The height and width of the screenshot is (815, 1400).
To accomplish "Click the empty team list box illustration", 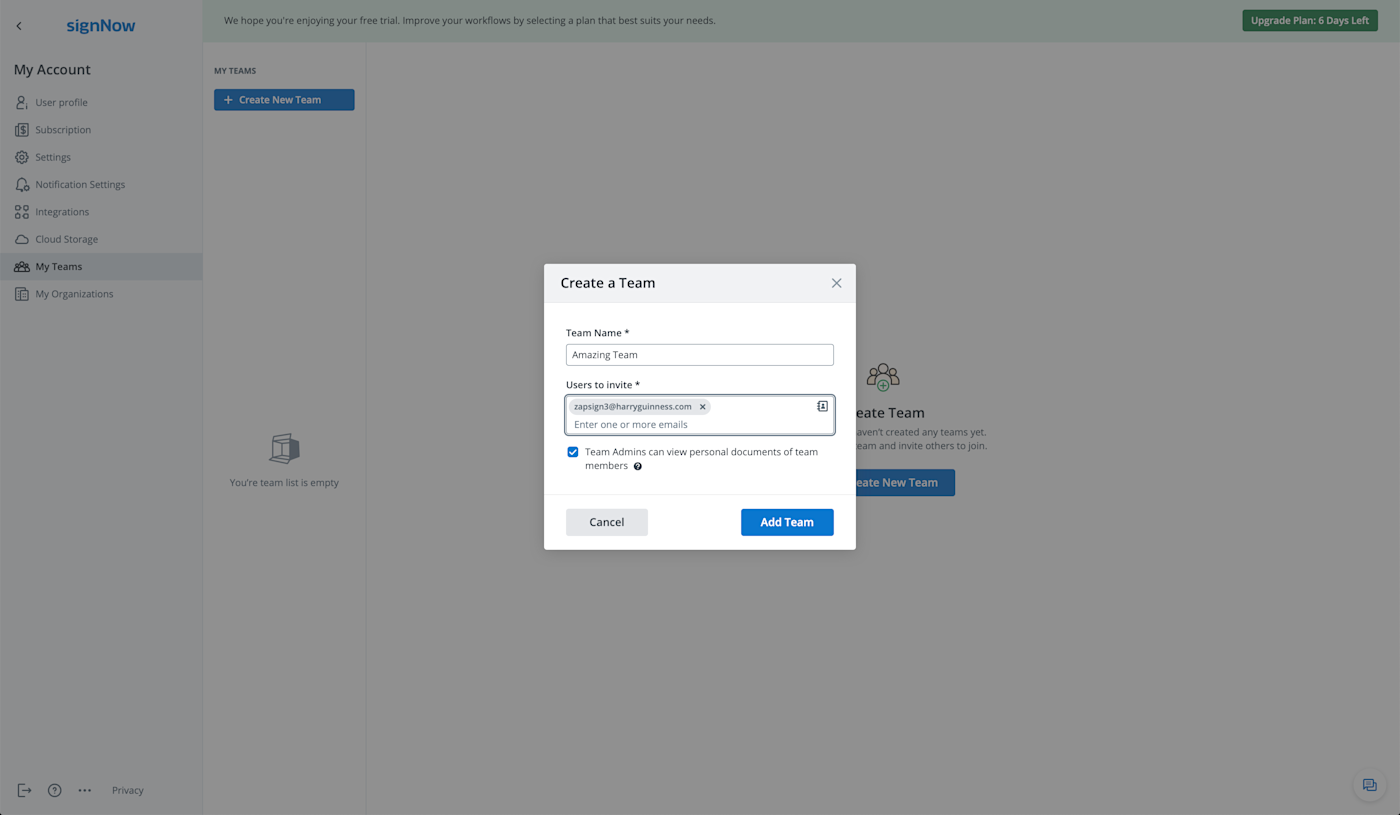I will (x=284, y=448).
